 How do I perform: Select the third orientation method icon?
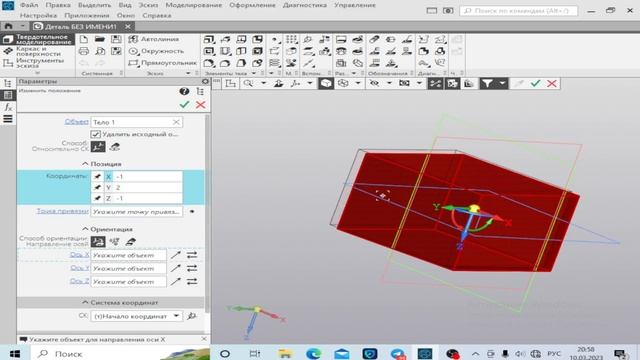coord(131,242)
